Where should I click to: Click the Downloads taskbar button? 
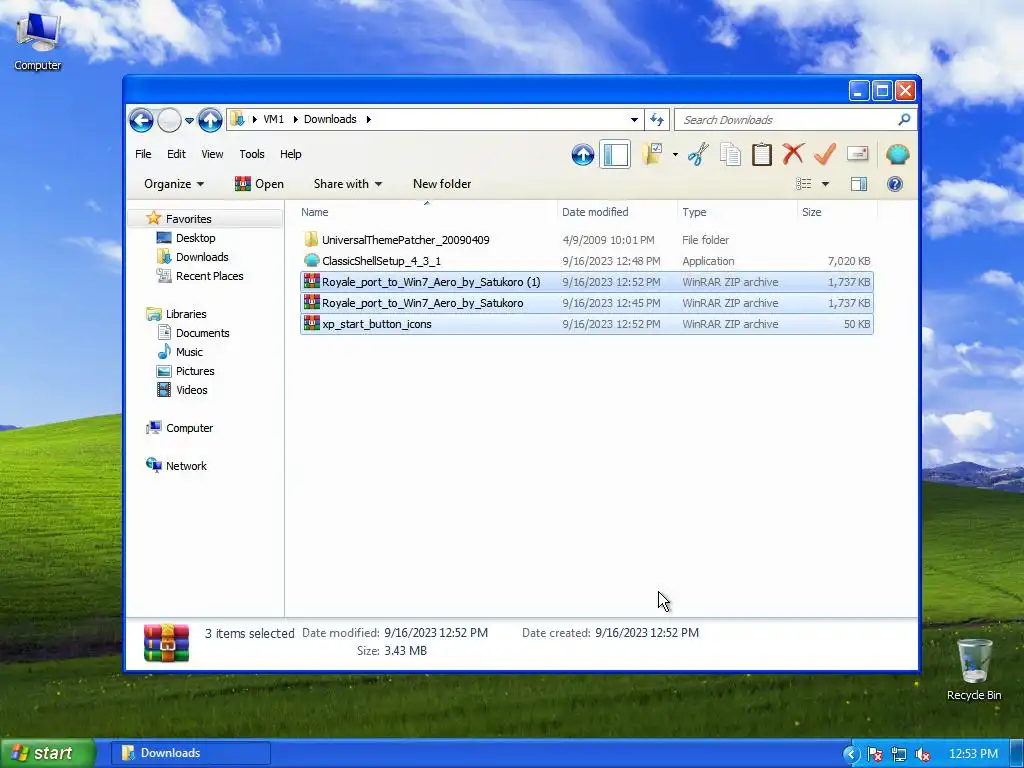point(190,753)
